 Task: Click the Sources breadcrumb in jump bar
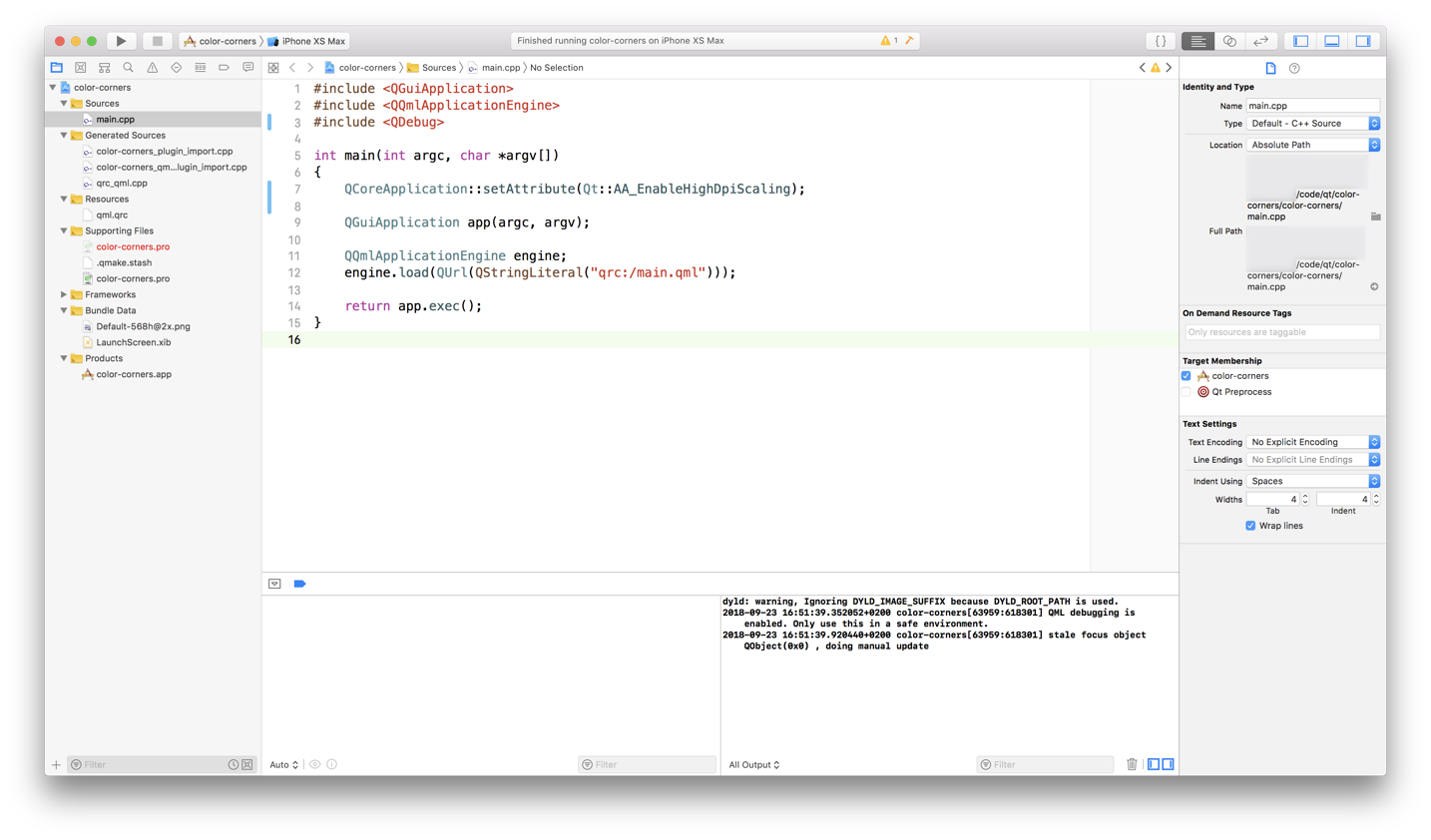pyautogui.click(x=431, y=68)
